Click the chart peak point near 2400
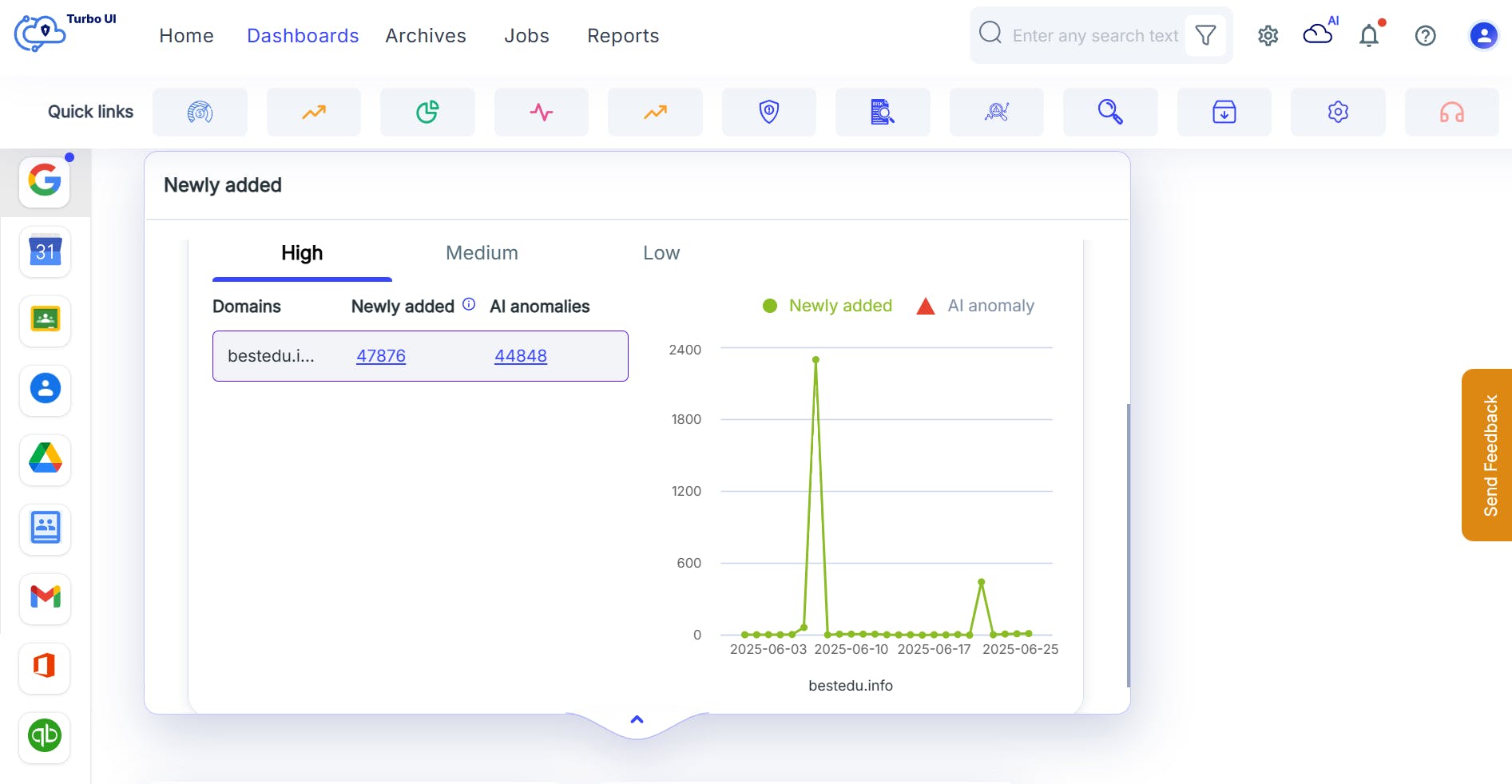The width and height of the screenshot is (1512, 784). coord(816,359)
